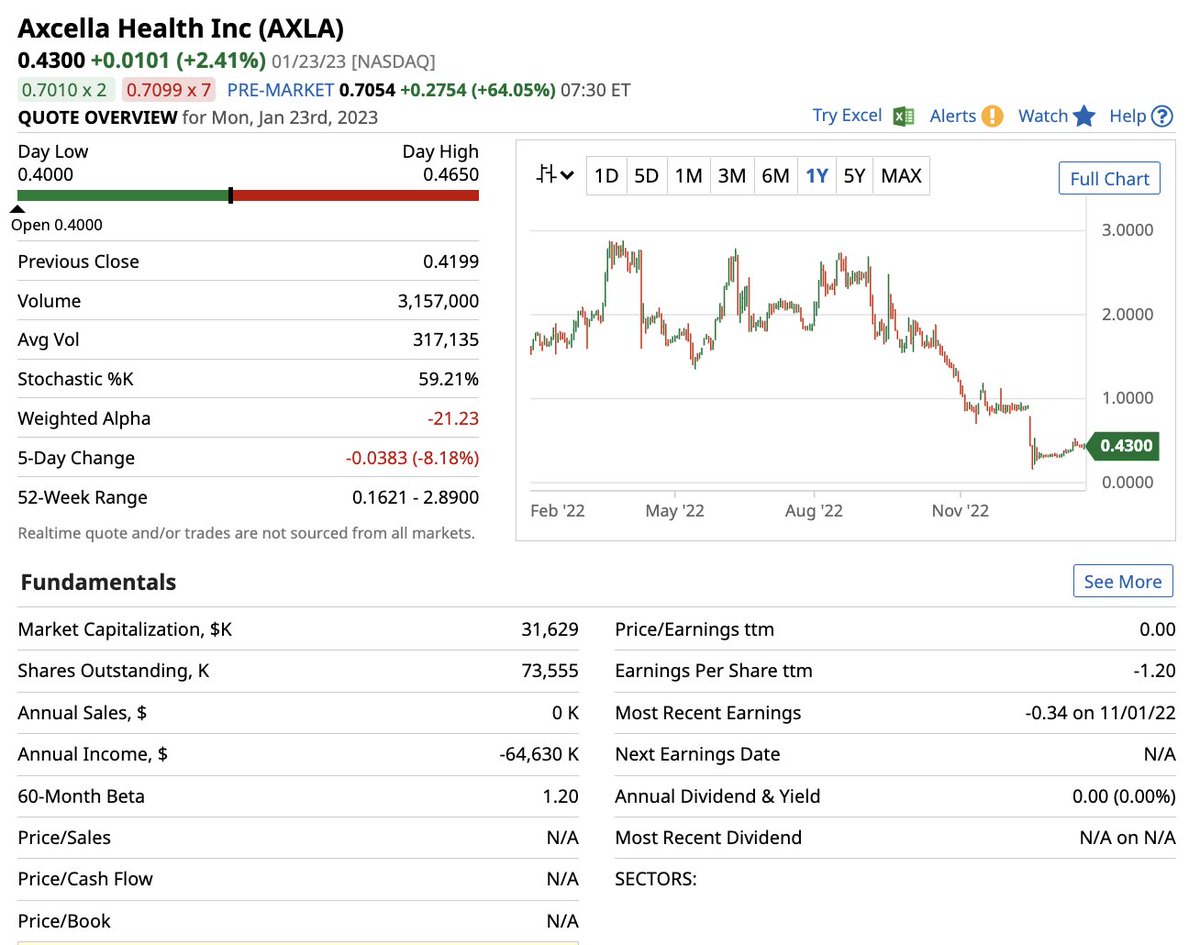Select the 1Y chart range
Screen dimensions: 1200x945
pos(817,176)
